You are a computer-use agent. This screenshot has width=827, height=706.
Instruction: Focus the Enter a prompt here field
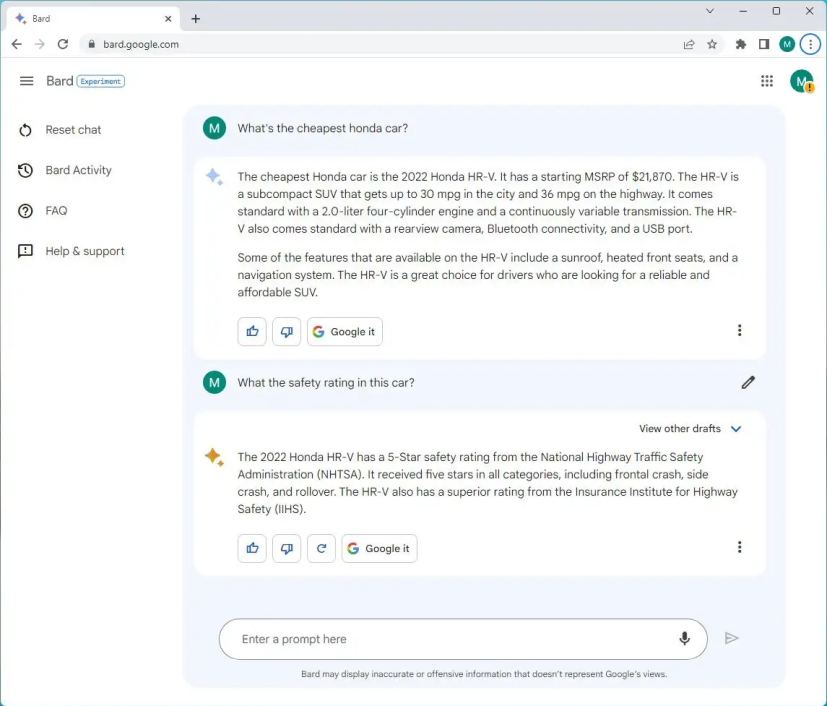[x=463, y=639]
